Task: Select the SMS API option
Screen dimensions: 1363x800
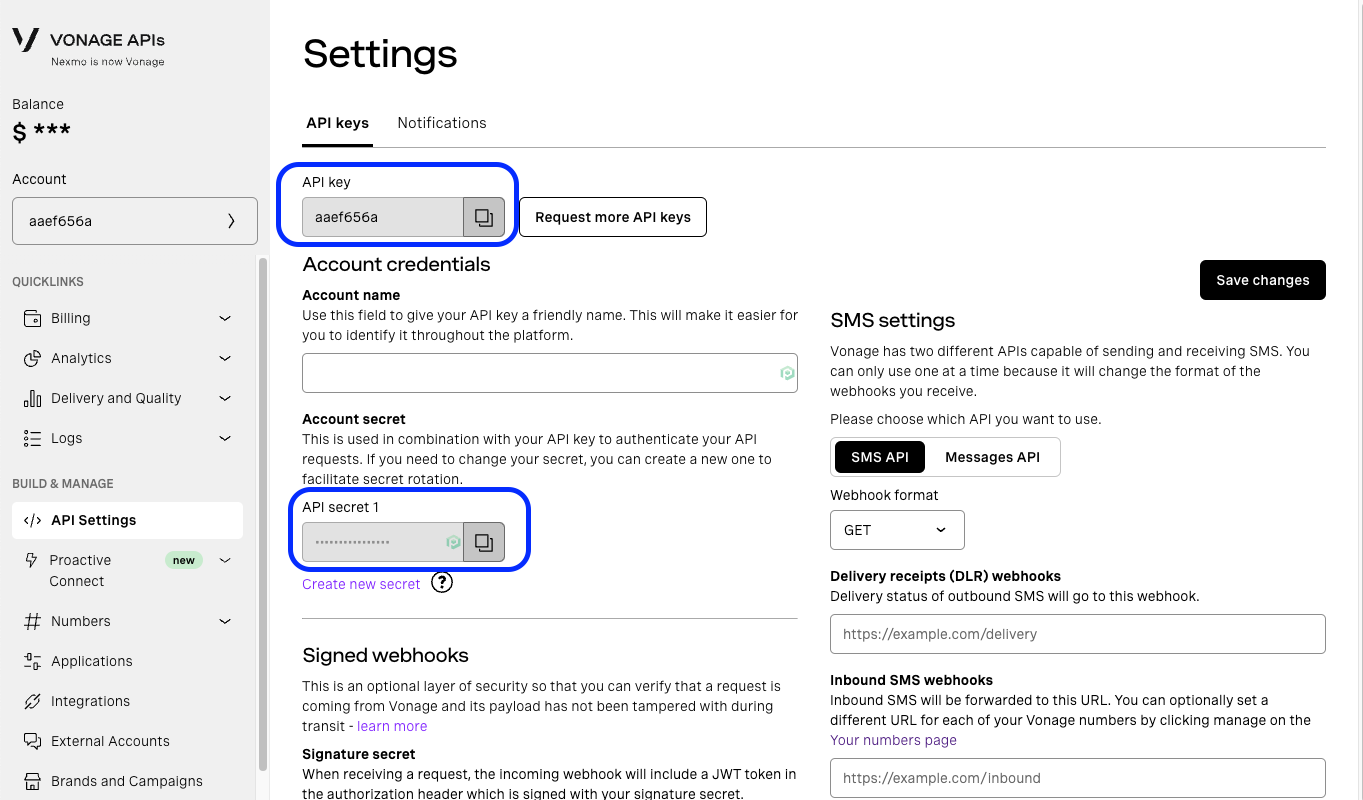Action: [x=879, y=457]
